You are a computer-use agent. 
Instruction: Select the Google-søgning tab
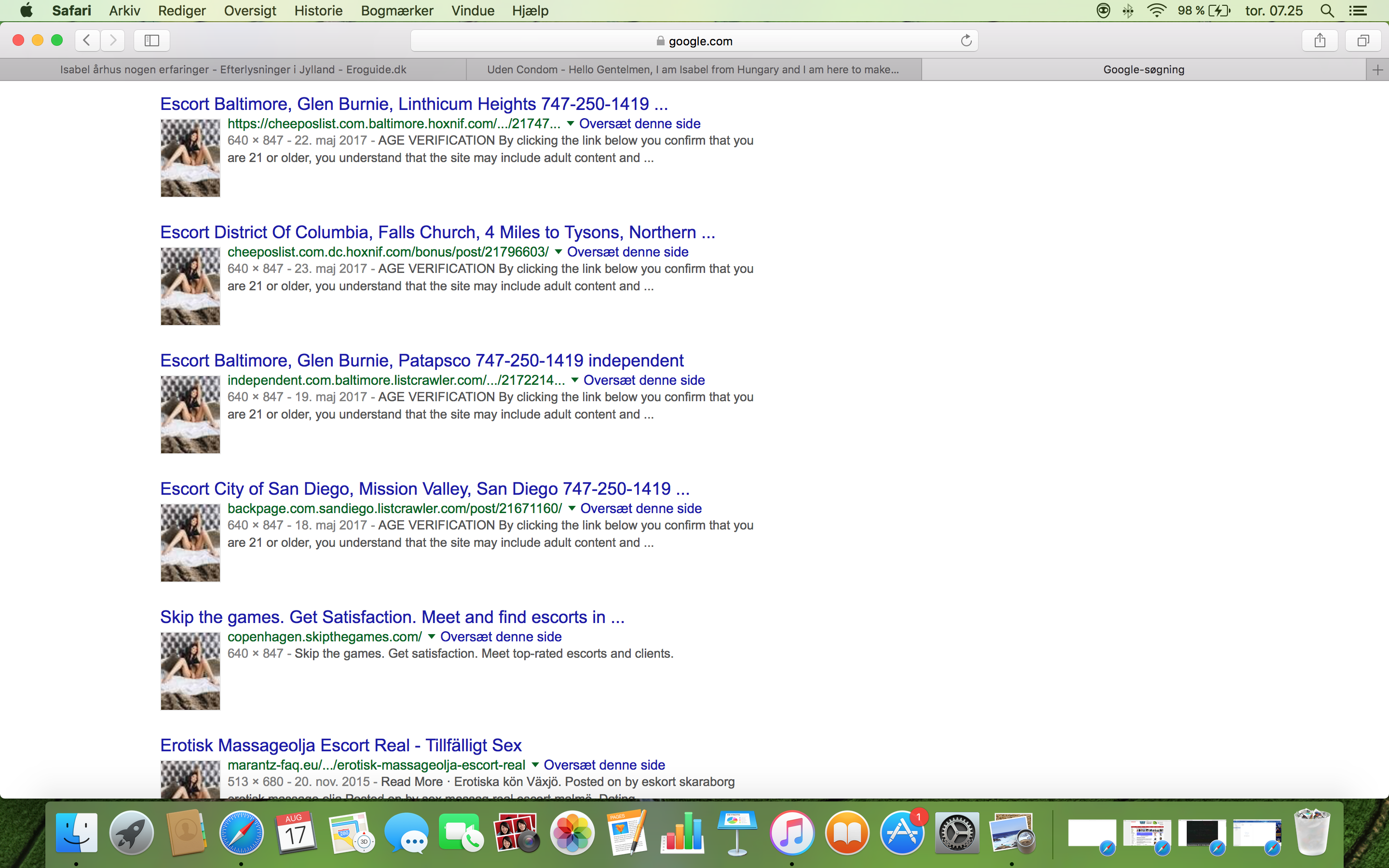(1144, 69)
